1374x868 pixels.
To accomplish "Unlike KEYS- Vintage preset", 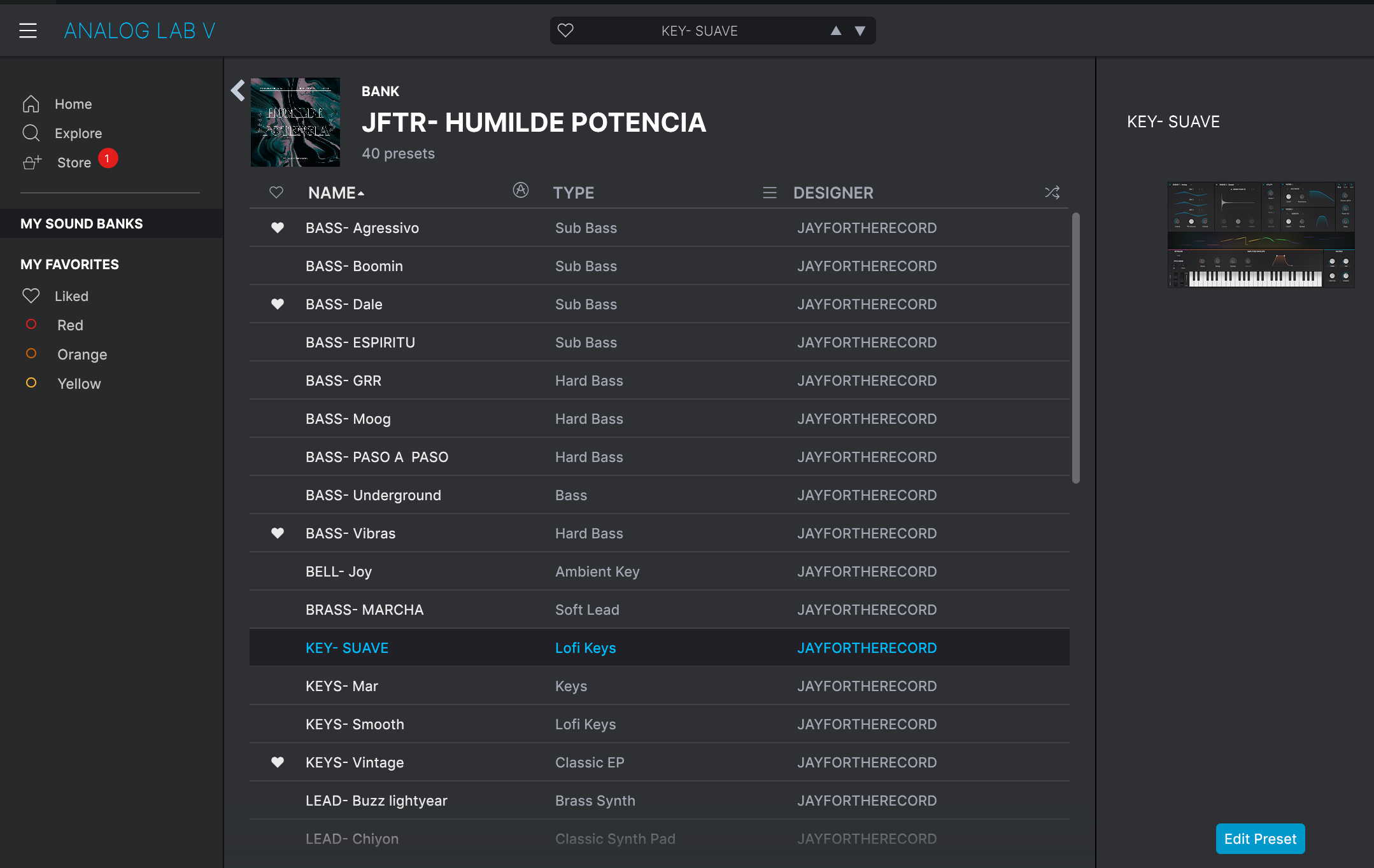I will click(x=277, y=762).
